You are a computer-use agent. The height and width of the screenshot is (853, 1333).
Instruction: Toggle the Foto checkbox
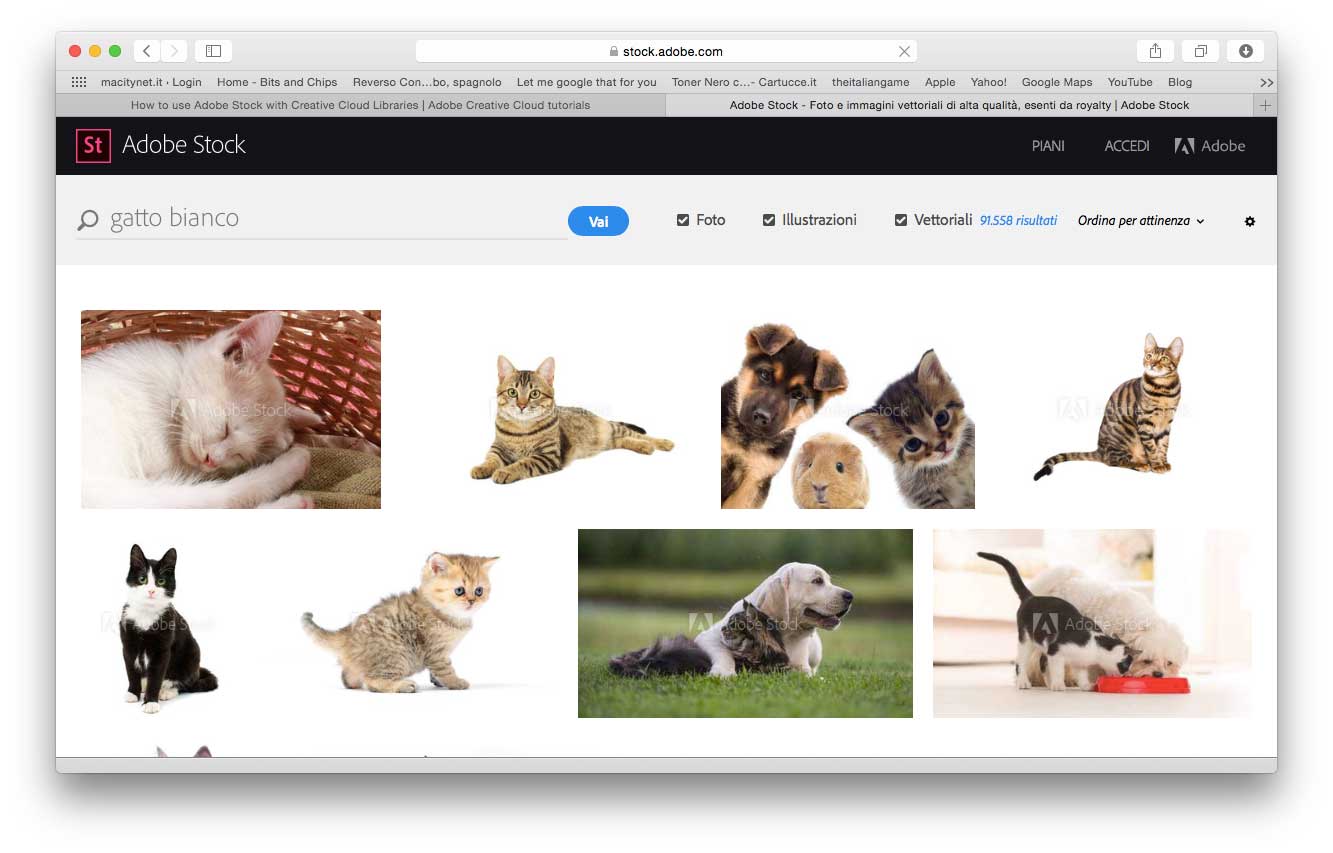[683, 220]
